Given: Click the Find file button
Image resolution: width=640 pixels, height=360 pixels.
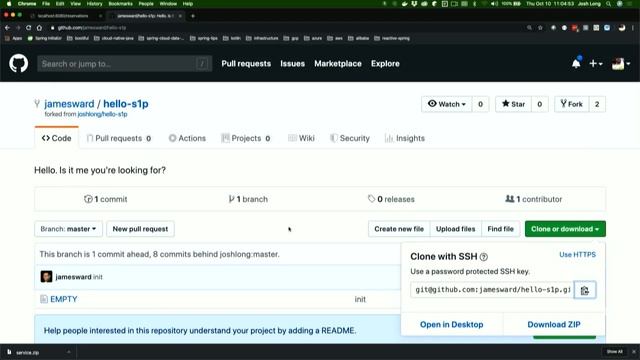Looking at the screenshot, I should click(500, 229).
